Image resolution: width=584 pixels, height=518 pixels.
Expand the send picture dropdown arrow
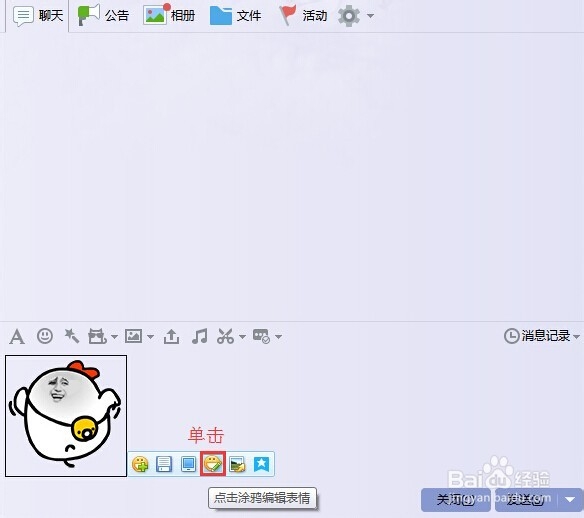[150, 337]
